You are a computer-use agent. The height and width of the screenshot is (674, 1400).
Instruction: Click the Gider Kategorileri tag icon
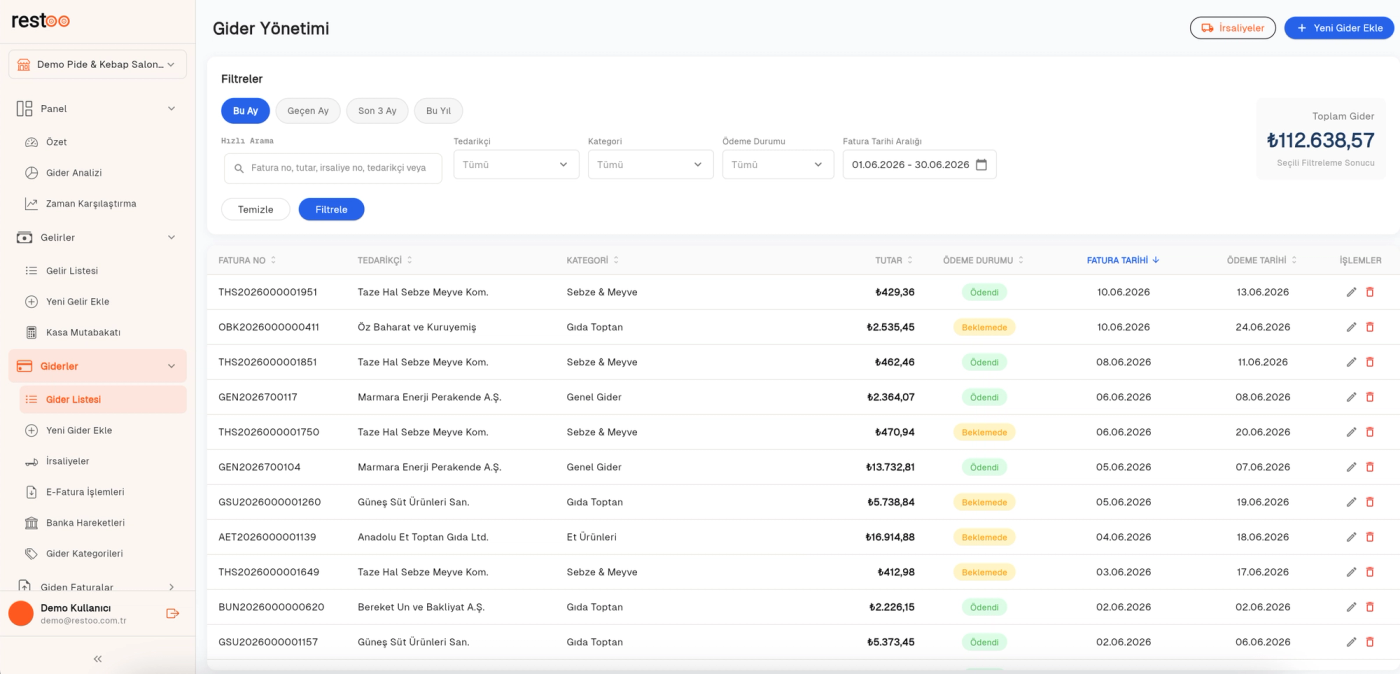click(x=31, y=553)
